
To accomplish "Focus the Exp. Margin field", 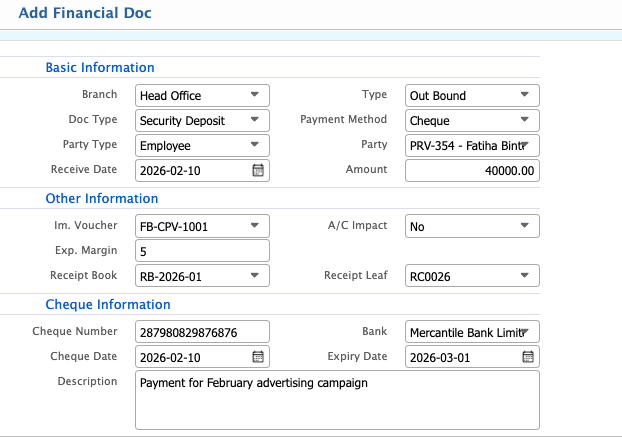I will (202, 251).
